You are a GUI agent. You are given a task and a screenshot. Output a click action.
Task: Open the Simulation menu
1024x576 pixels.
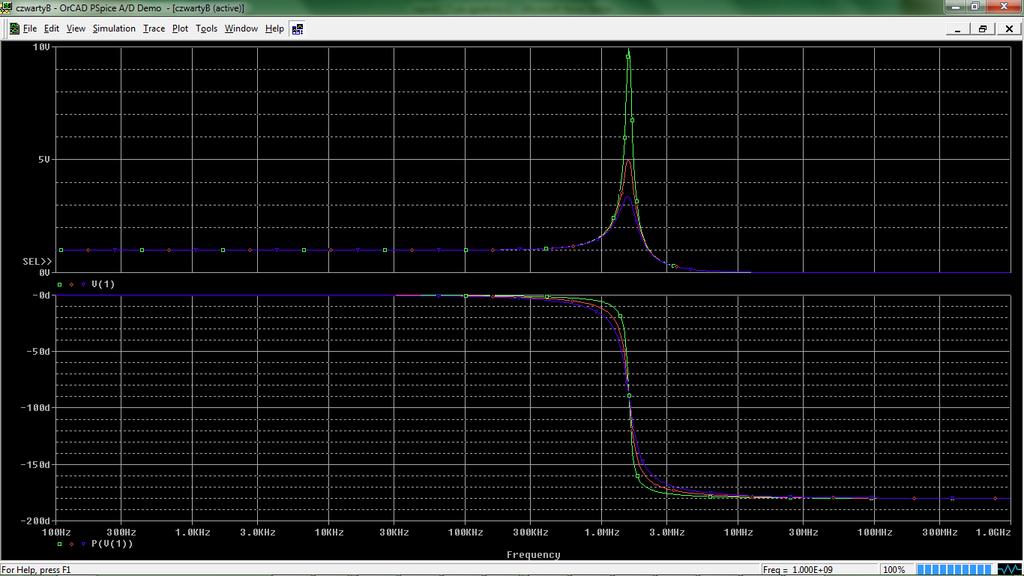114,29
